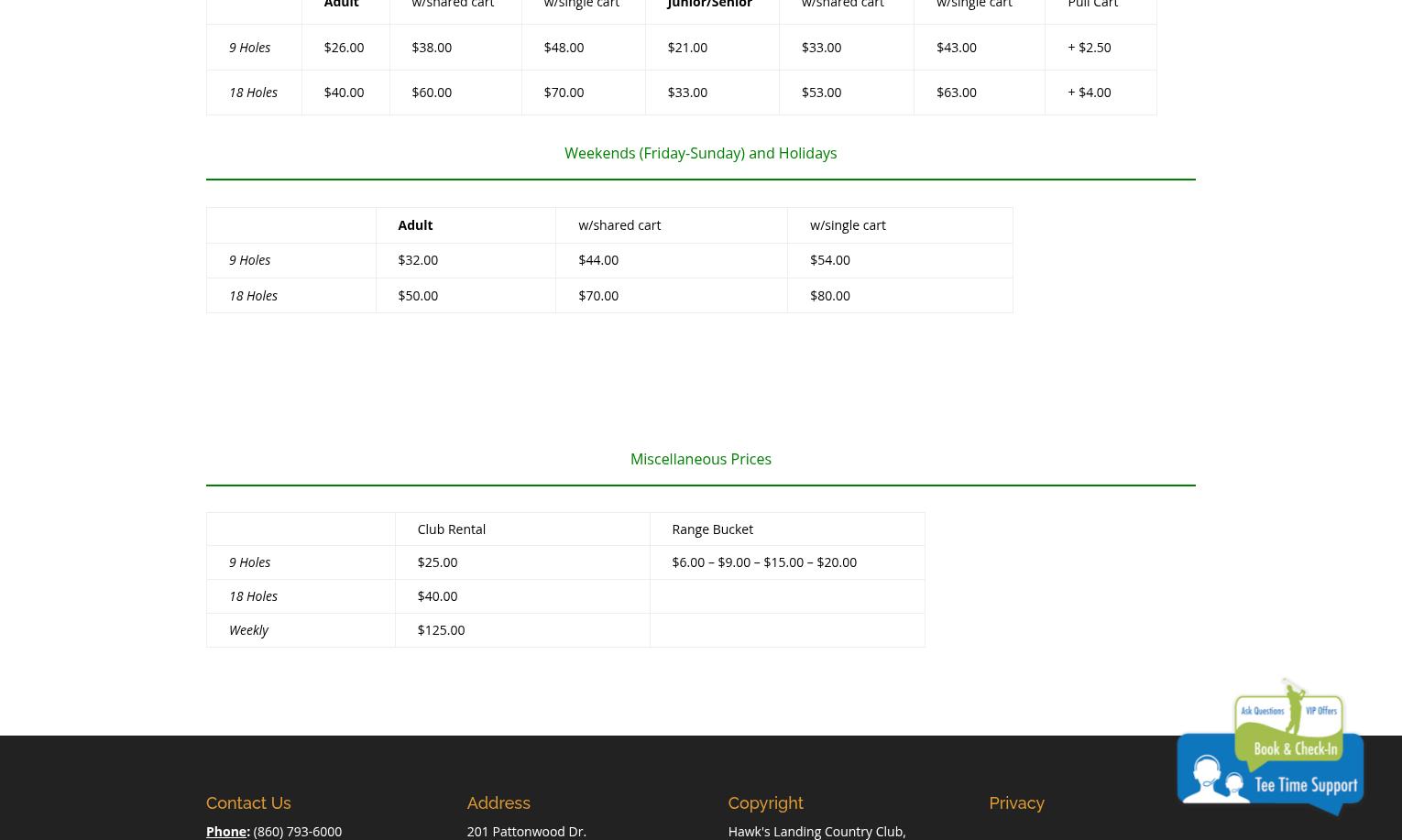Click the '$50.00' weekend price

tap(418, 295)
